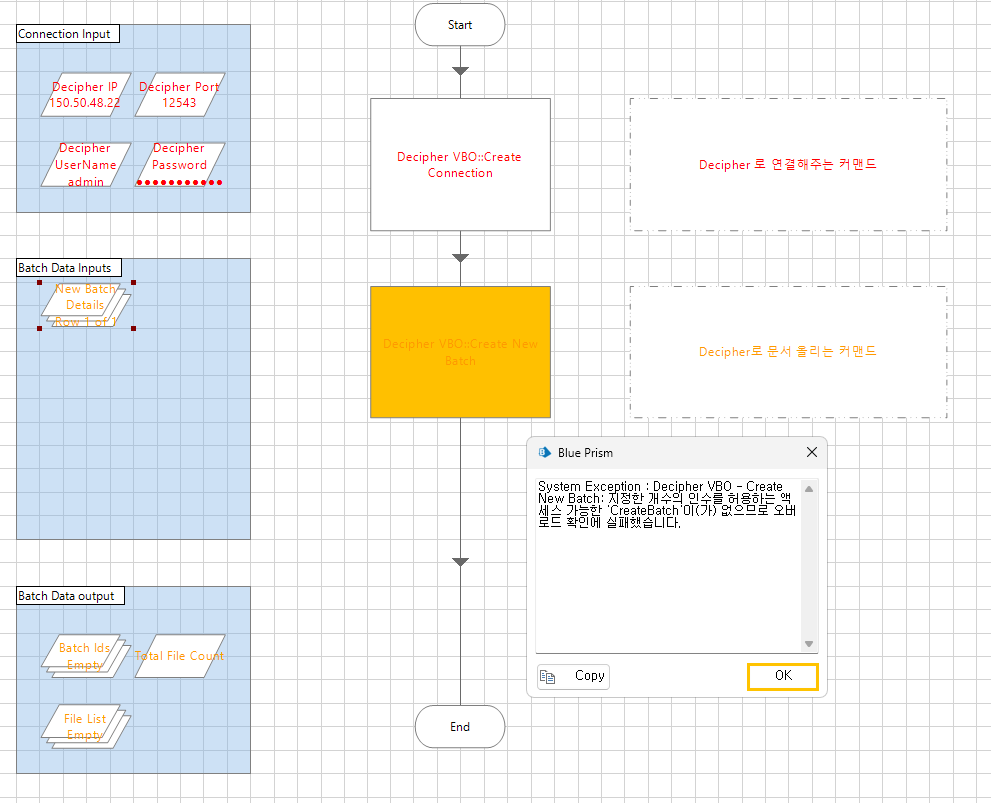This screenshot has width=991, height=803.
Task: Select New Batch Details collection
Action: tap(86, 305)
